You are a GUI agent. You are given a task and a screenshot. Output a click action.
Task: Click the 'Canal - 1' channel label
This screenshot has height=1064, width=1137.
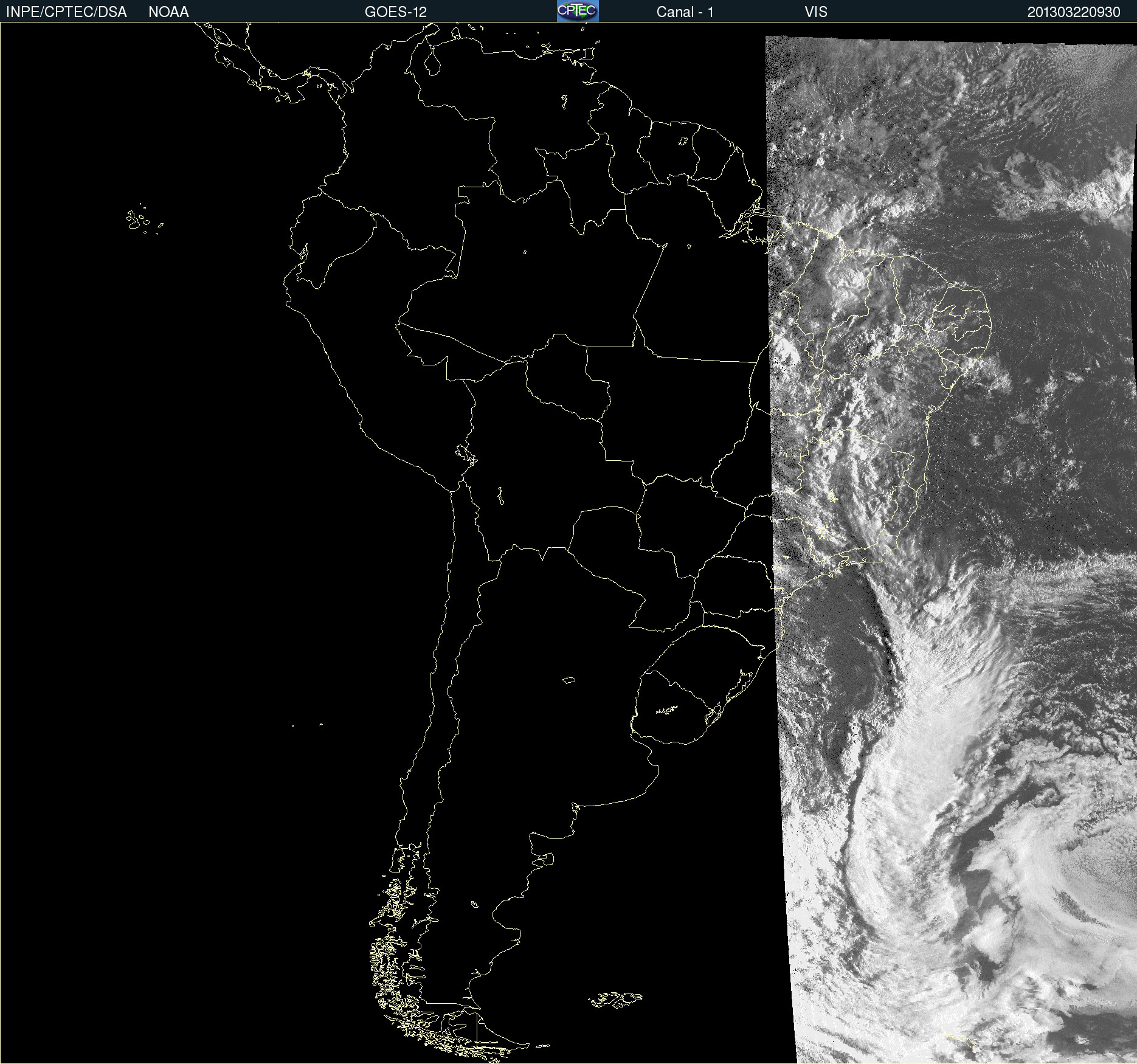point(685,12)
